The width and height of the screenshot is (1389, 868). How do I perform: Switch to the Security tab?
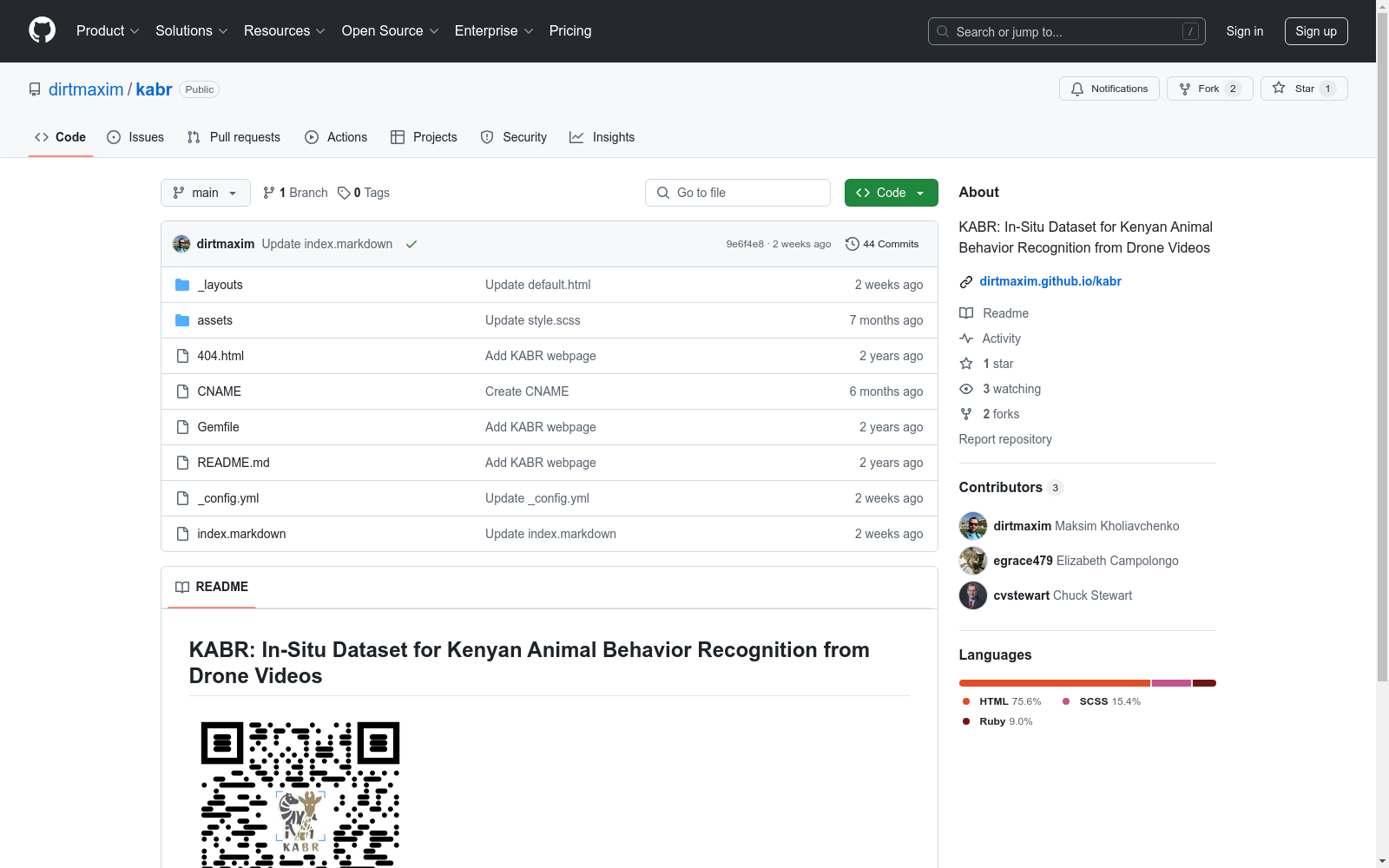514,137
